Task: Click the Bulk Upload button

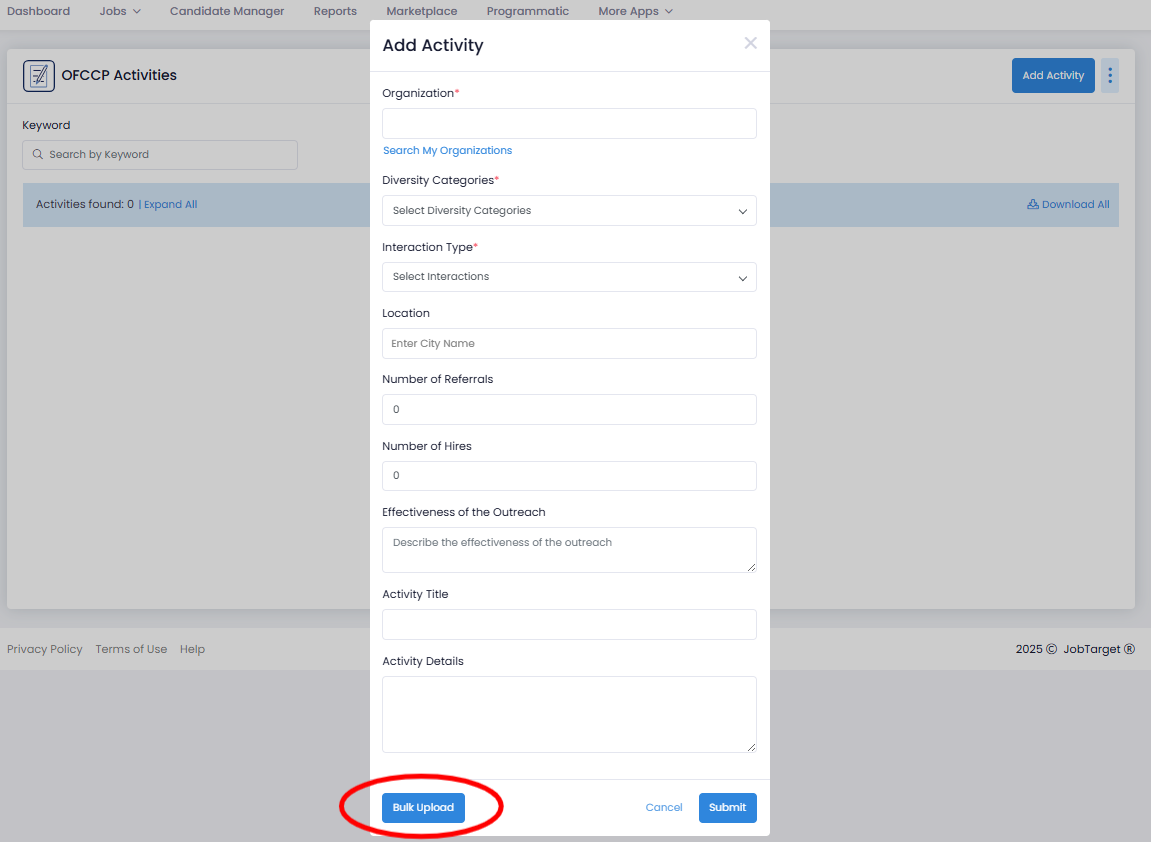Action: [423, 807]
